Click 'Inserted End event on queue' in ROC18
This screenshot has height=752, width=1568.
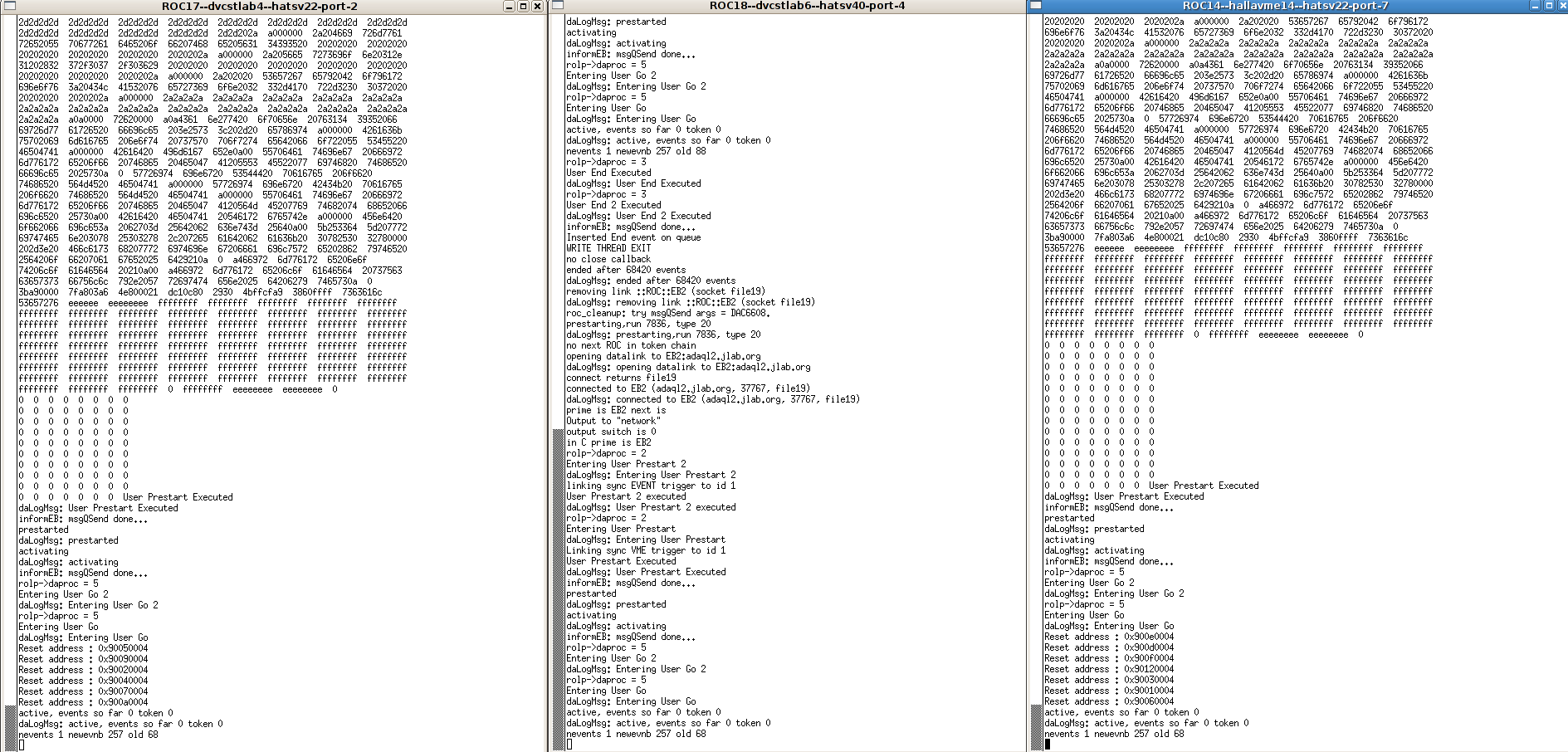[x=633, y=237]
